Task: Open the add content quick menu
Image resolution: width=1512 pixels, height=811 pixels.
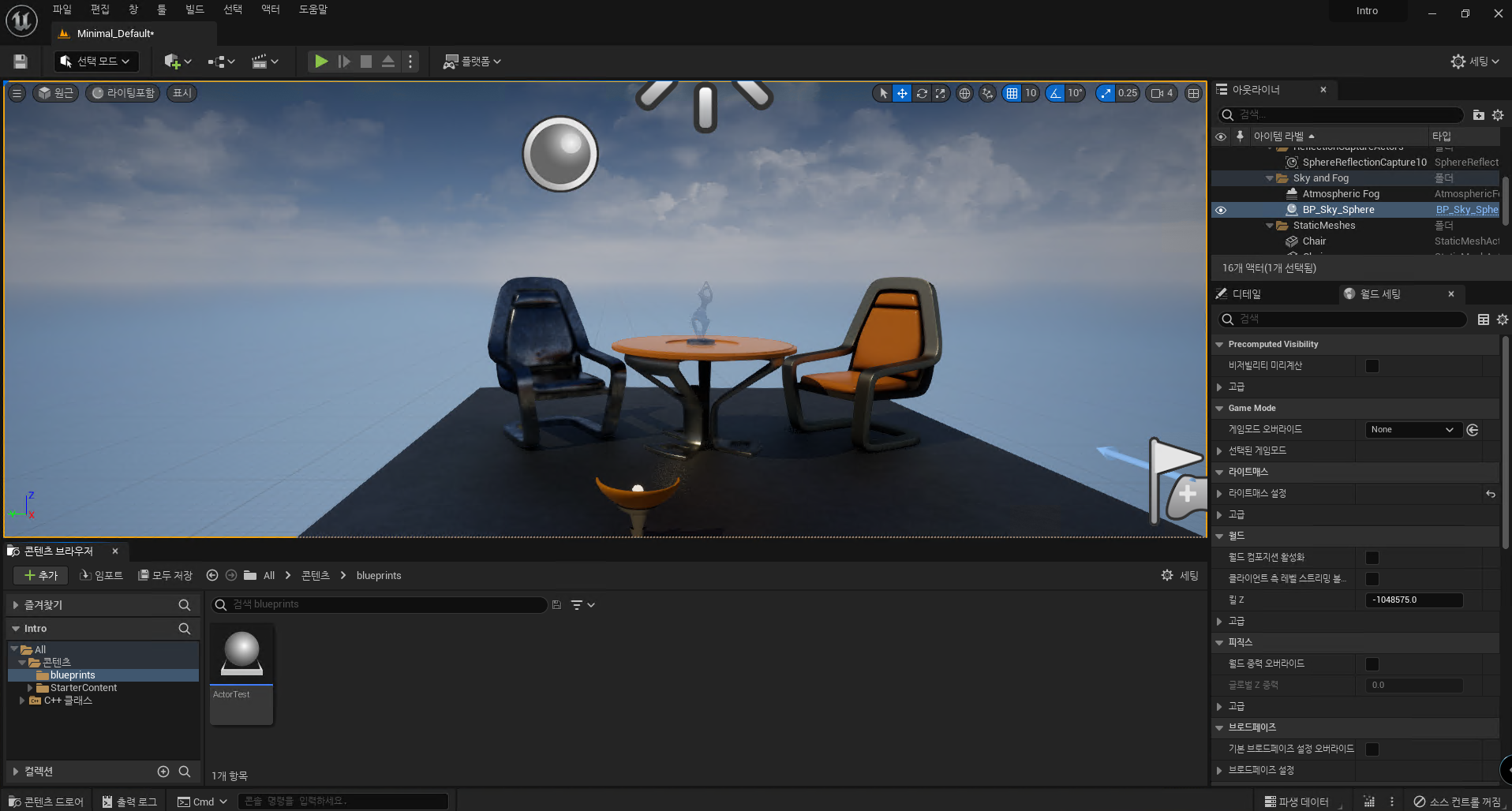Action: point(178,62)
